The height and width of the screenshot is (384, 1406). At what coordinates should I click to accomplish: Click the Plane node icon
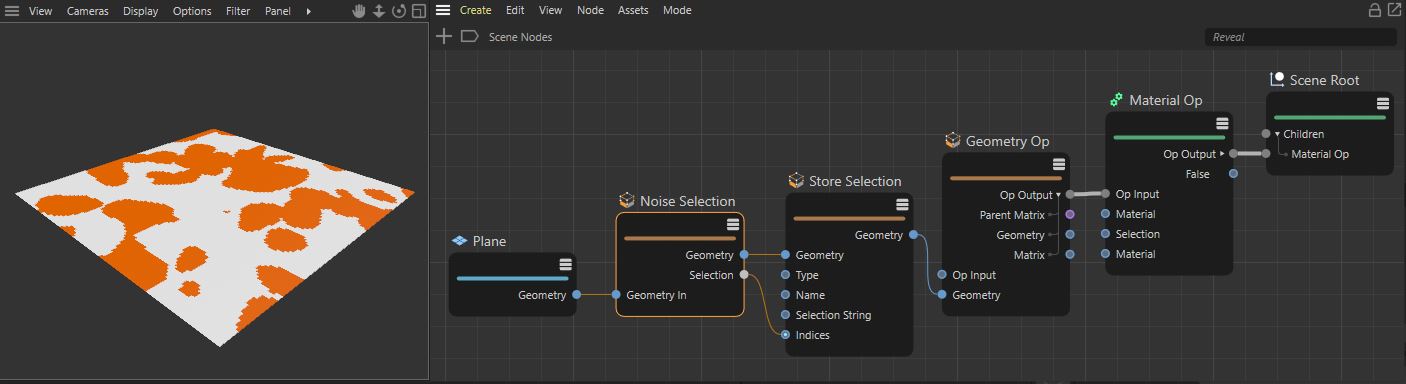click(x=460, y=241)
